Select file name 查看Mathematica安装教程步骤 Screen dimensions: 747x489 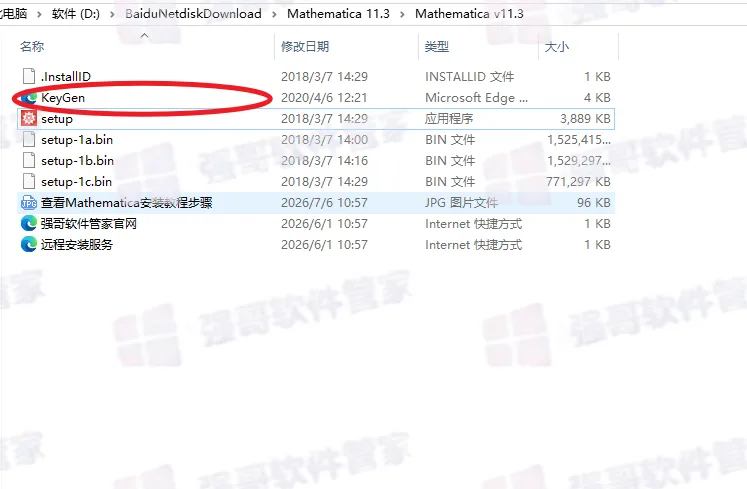[x=127, y=203]
